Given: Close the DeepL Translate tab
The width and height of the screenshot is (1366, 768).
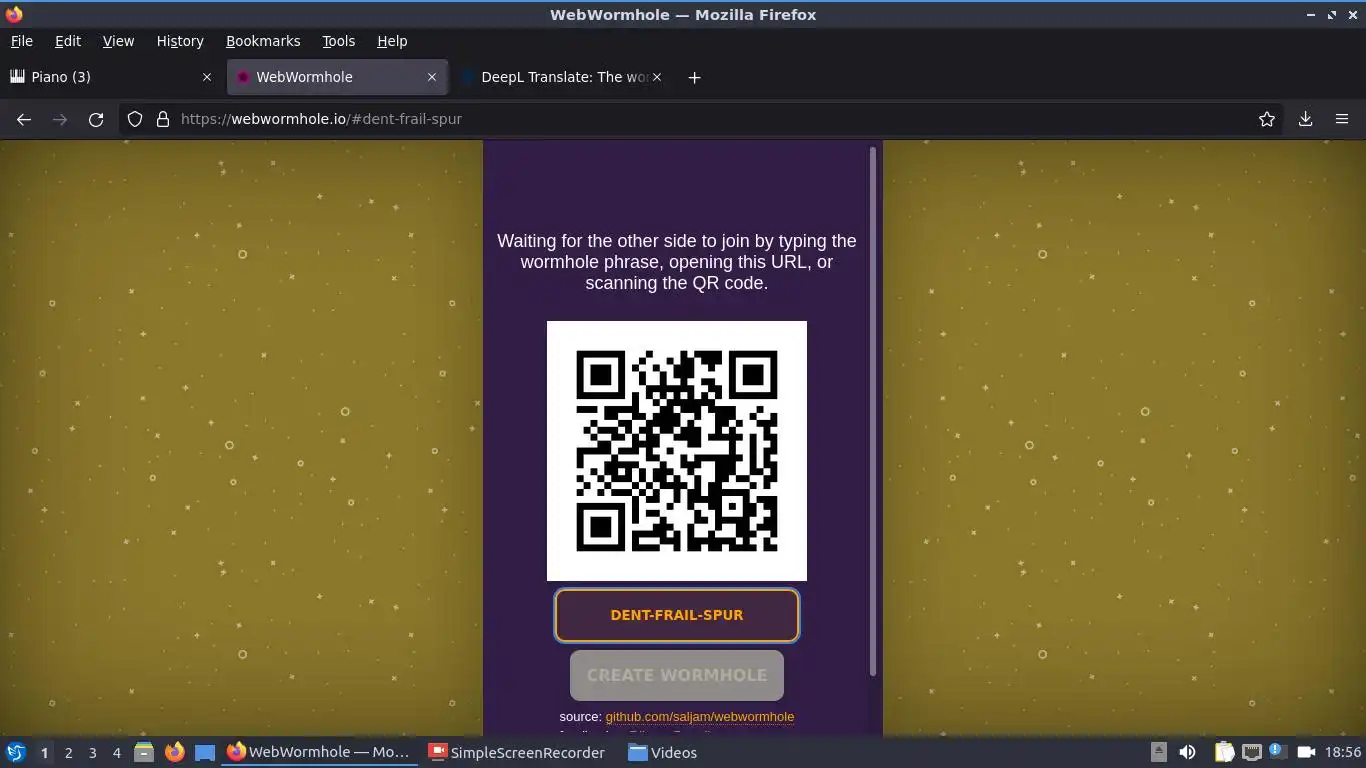Looking at the screenshot, I should (x=657, y=77).
